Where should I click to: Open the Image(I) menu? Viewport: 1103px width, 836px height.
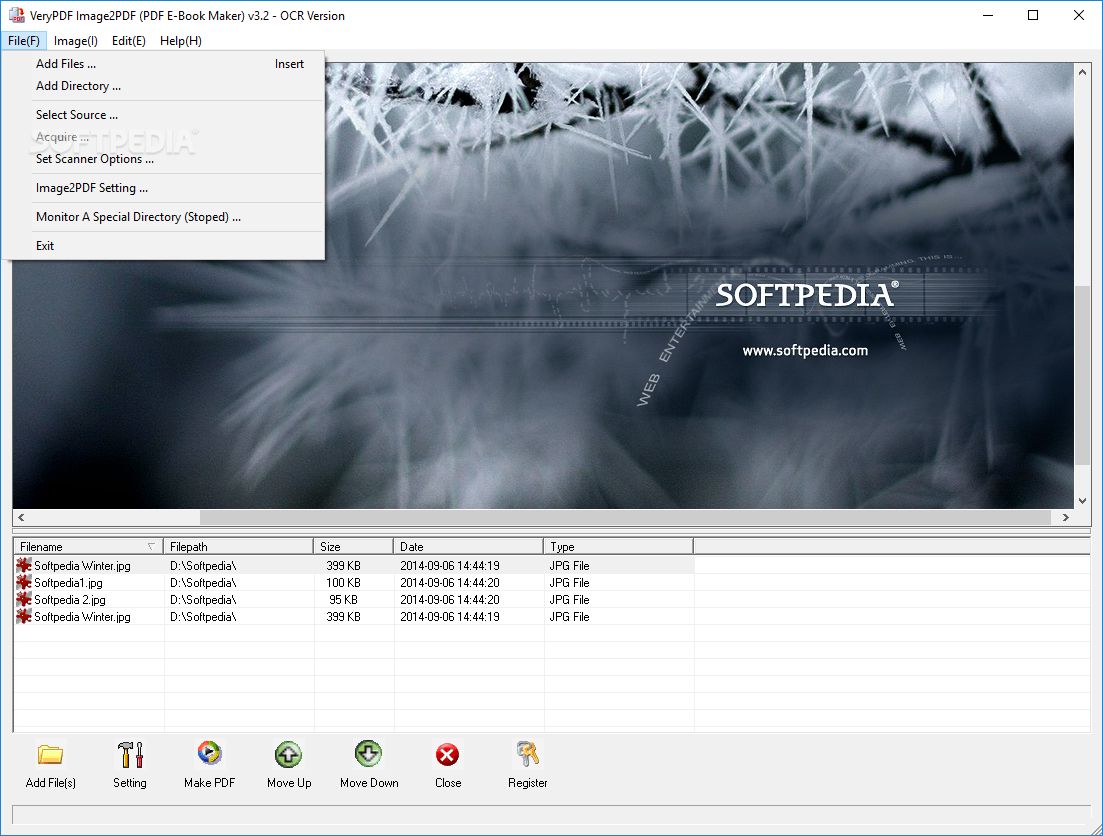point(76,41)
